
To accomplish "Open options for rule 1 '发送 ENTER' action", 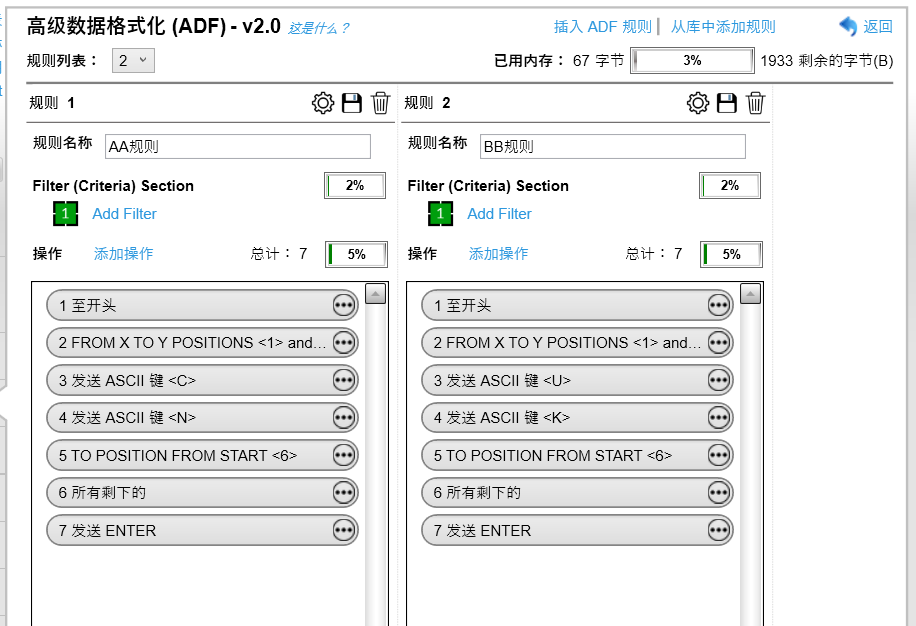I will [344, 530].
